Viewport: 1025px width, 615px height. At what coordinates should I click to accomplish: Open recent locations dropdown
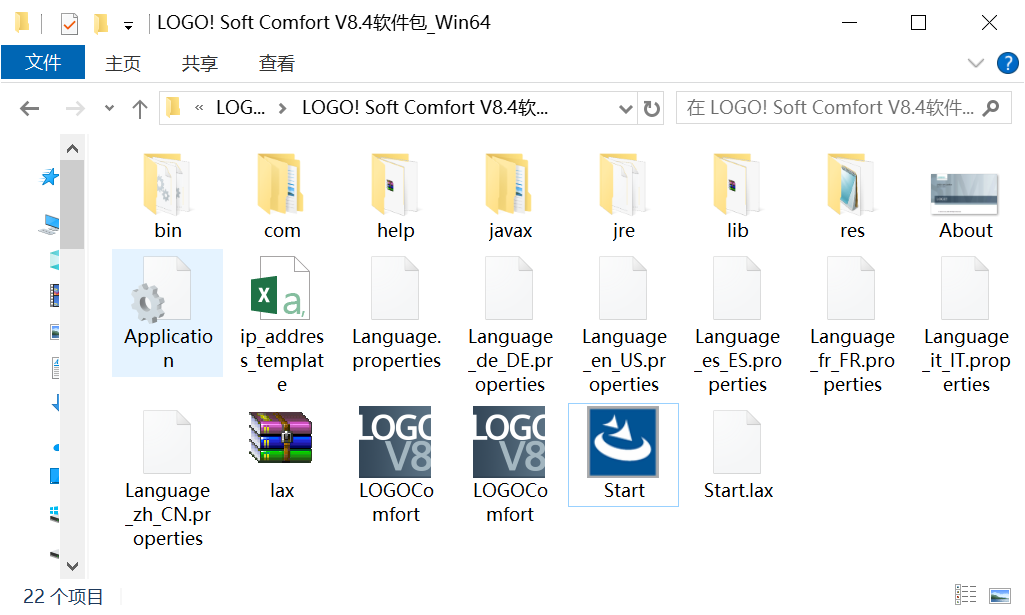click(109, 108)
